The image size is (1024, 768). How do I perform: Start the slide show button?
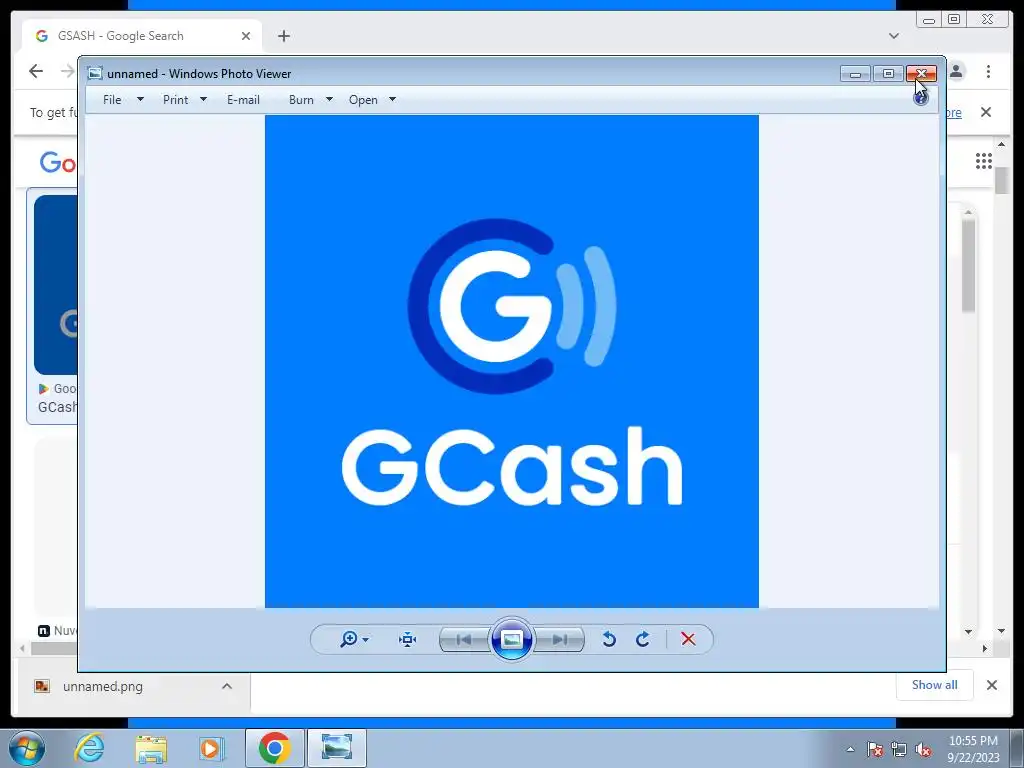coord(512,639)
